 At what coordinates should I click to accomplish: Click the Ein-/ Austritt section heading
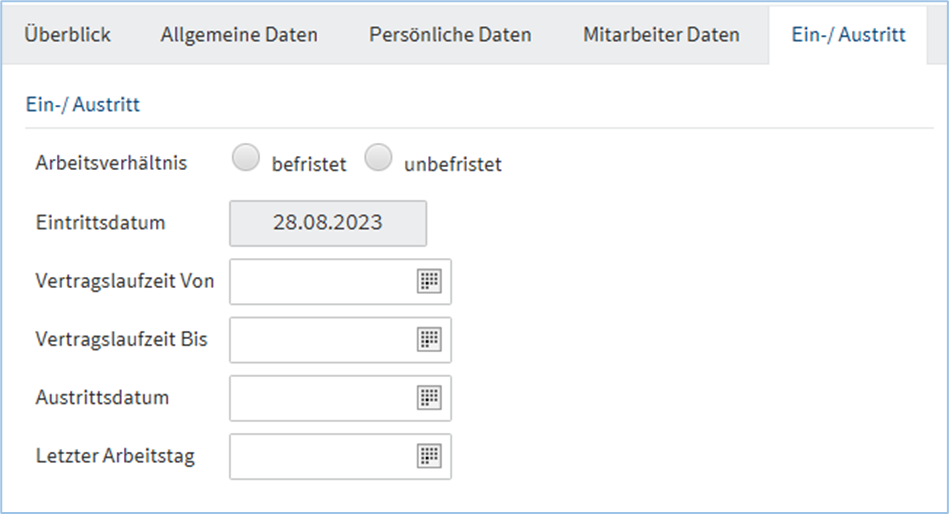tap(82, 103)
